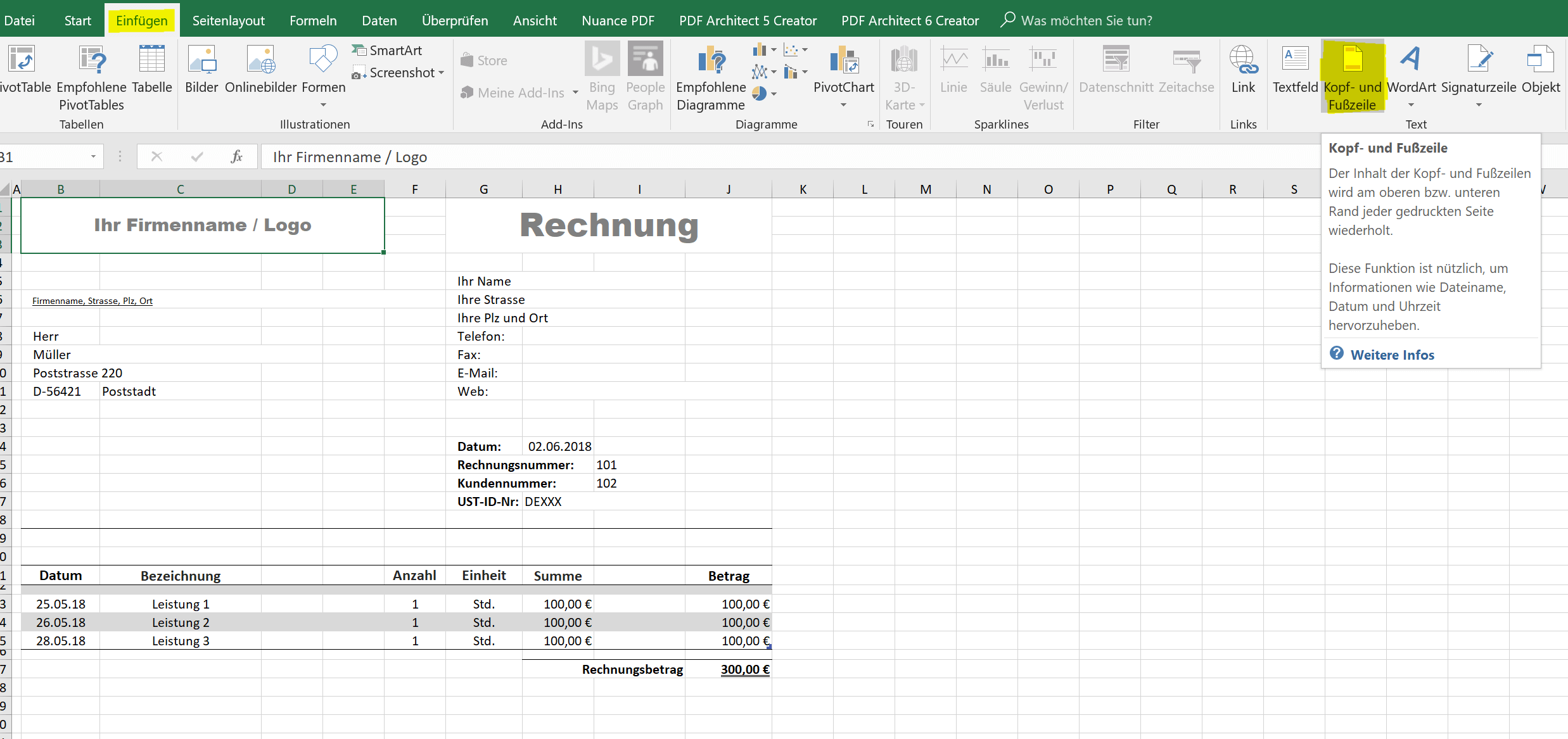Open the Diagramme dialog launcher

tap(871, 124)
